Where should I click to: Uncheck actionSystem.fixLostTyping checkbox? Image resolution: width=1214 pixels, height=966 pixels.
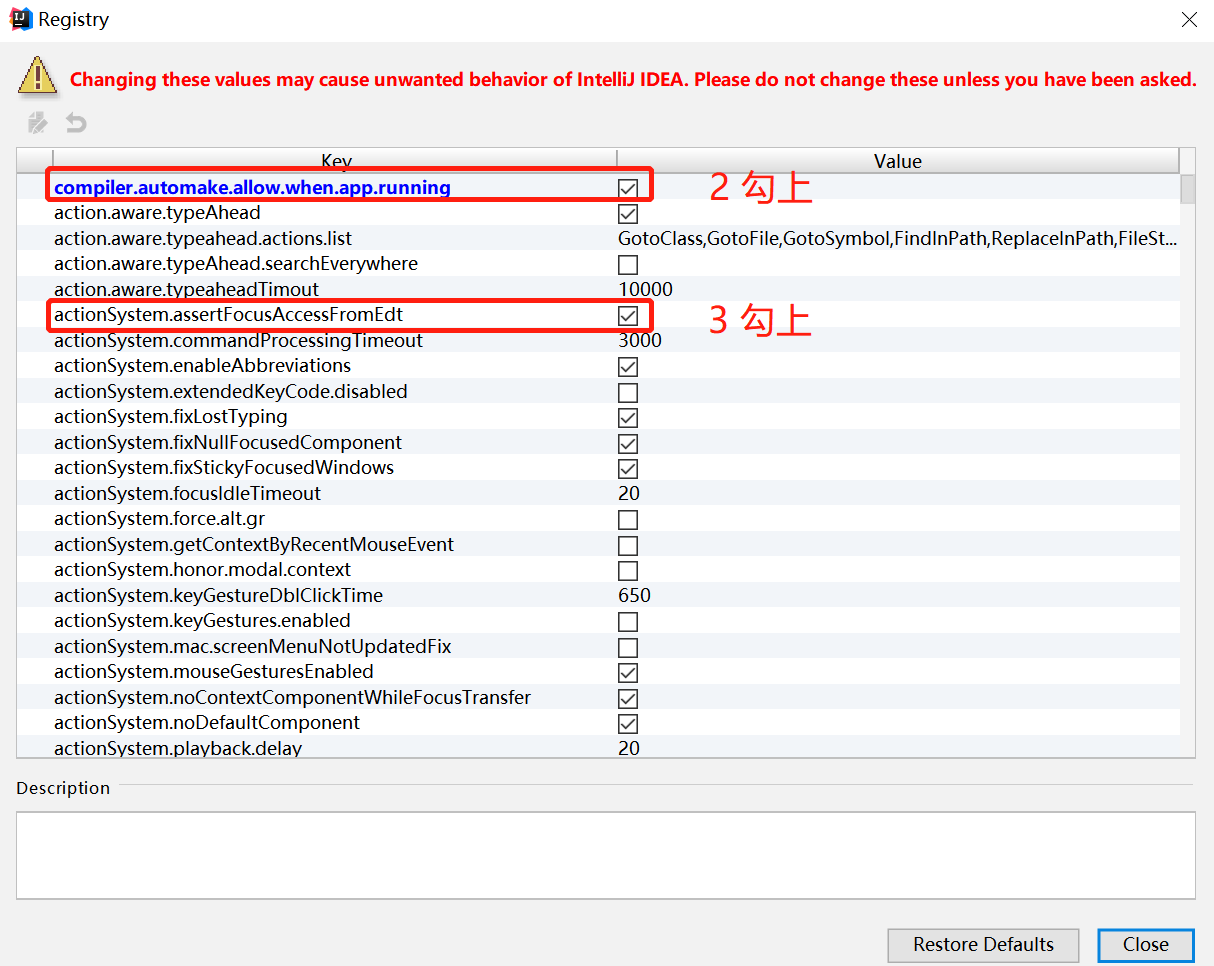[x=628, y=418]
